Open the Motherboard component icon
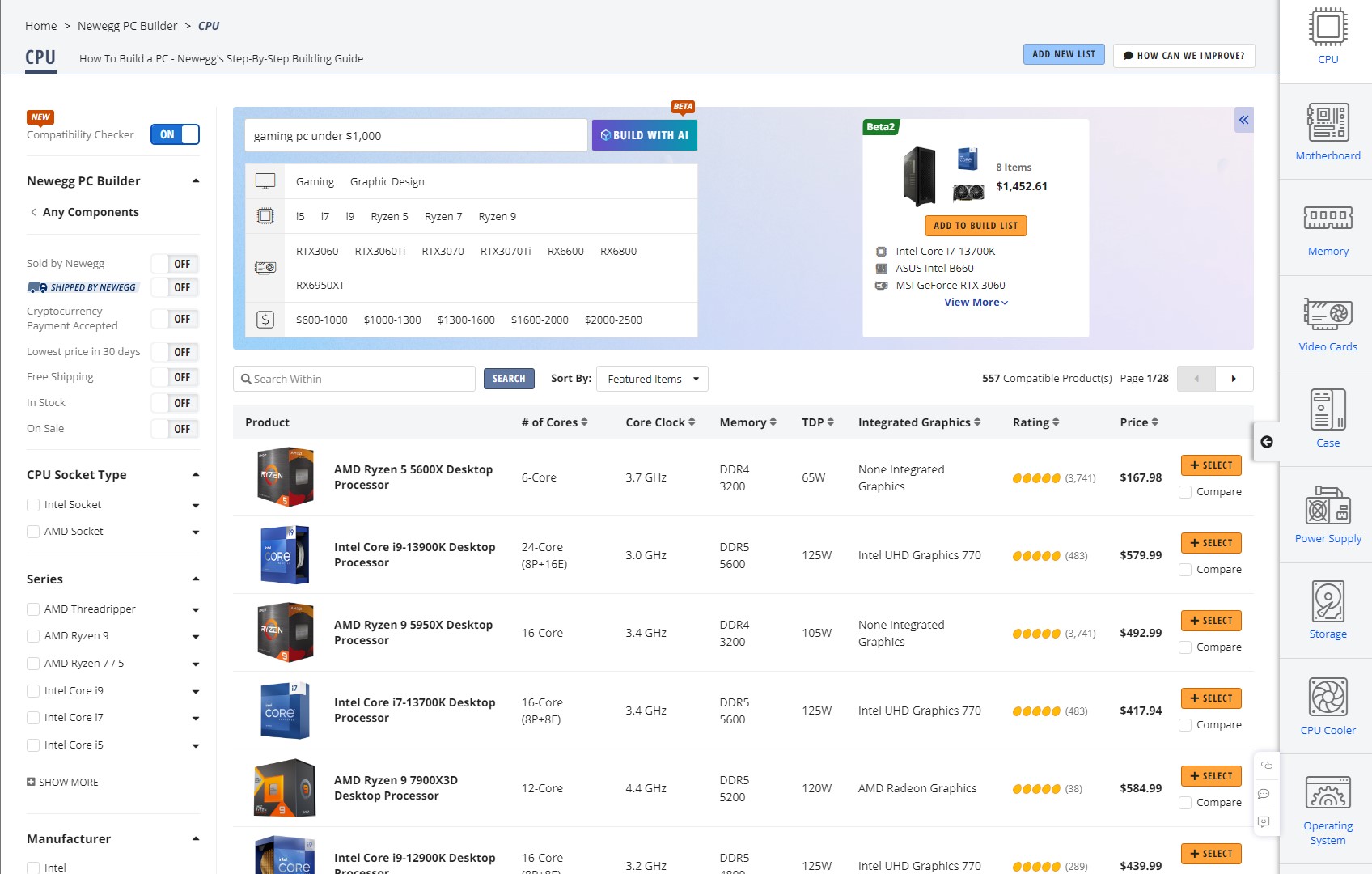1372x874 pixels. pyautogui.click(x=1328, y=123)
